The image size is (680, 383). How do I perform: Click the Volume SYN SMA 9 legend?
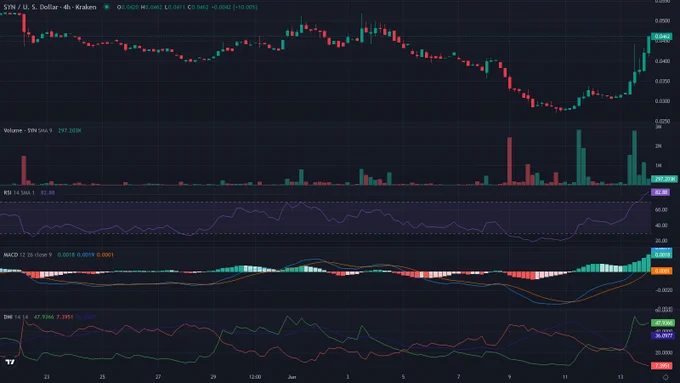tap(28, 131)
